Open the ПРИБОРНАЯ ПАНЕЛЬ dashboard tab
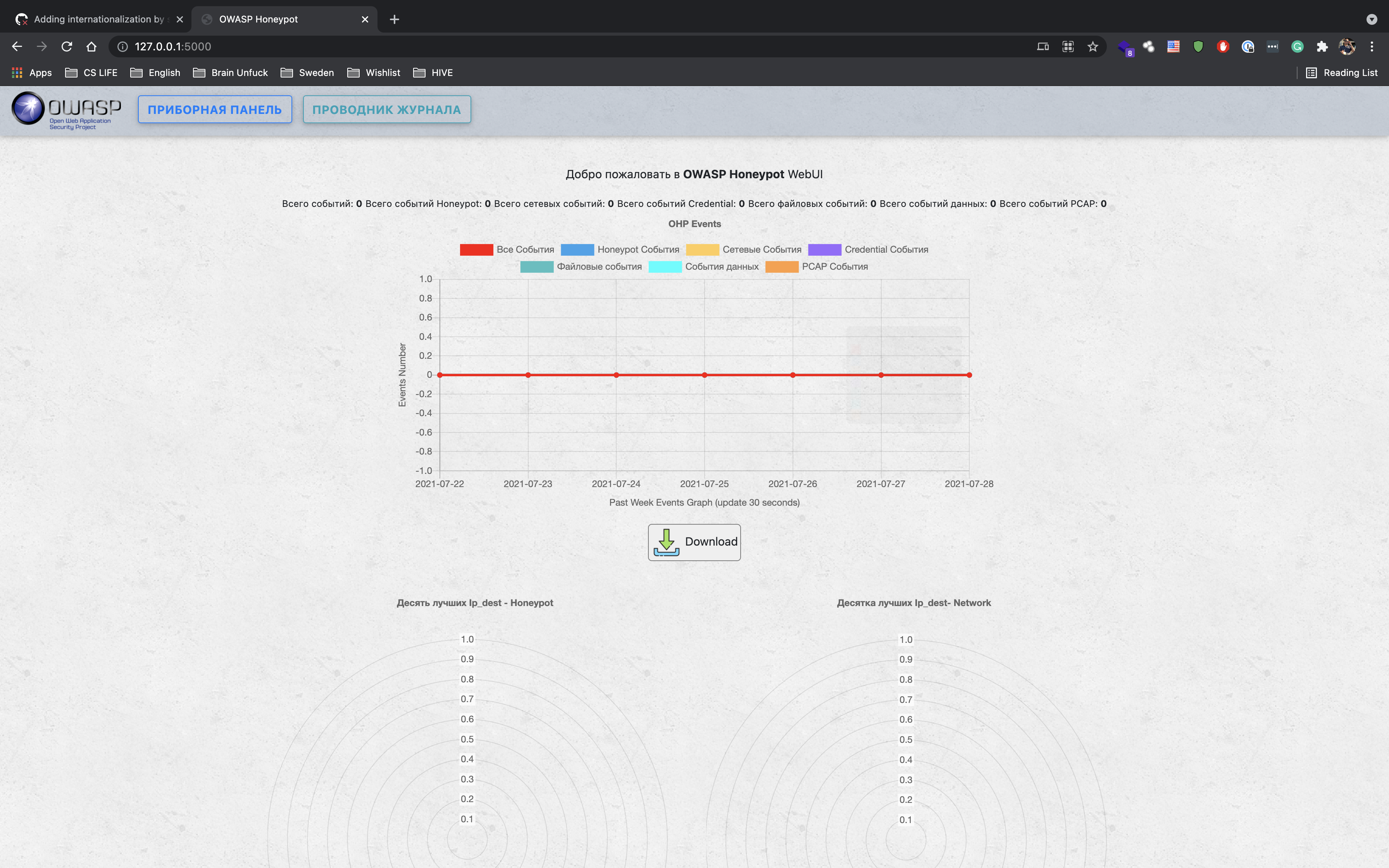This screenshot has height=868, width=1389. pyautogui.click(x=215, y=109)
